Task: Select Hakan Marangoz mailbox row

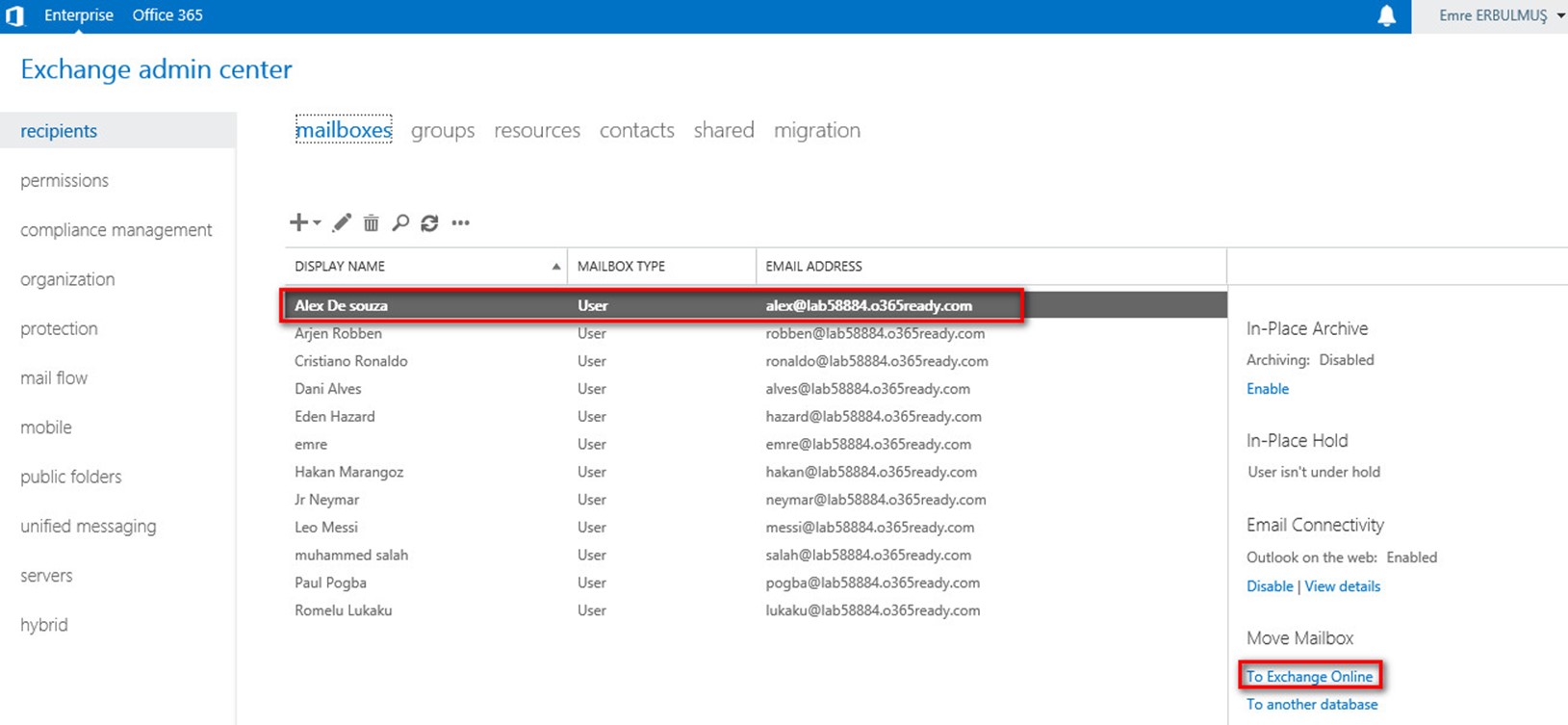Action: pos(756,472)
